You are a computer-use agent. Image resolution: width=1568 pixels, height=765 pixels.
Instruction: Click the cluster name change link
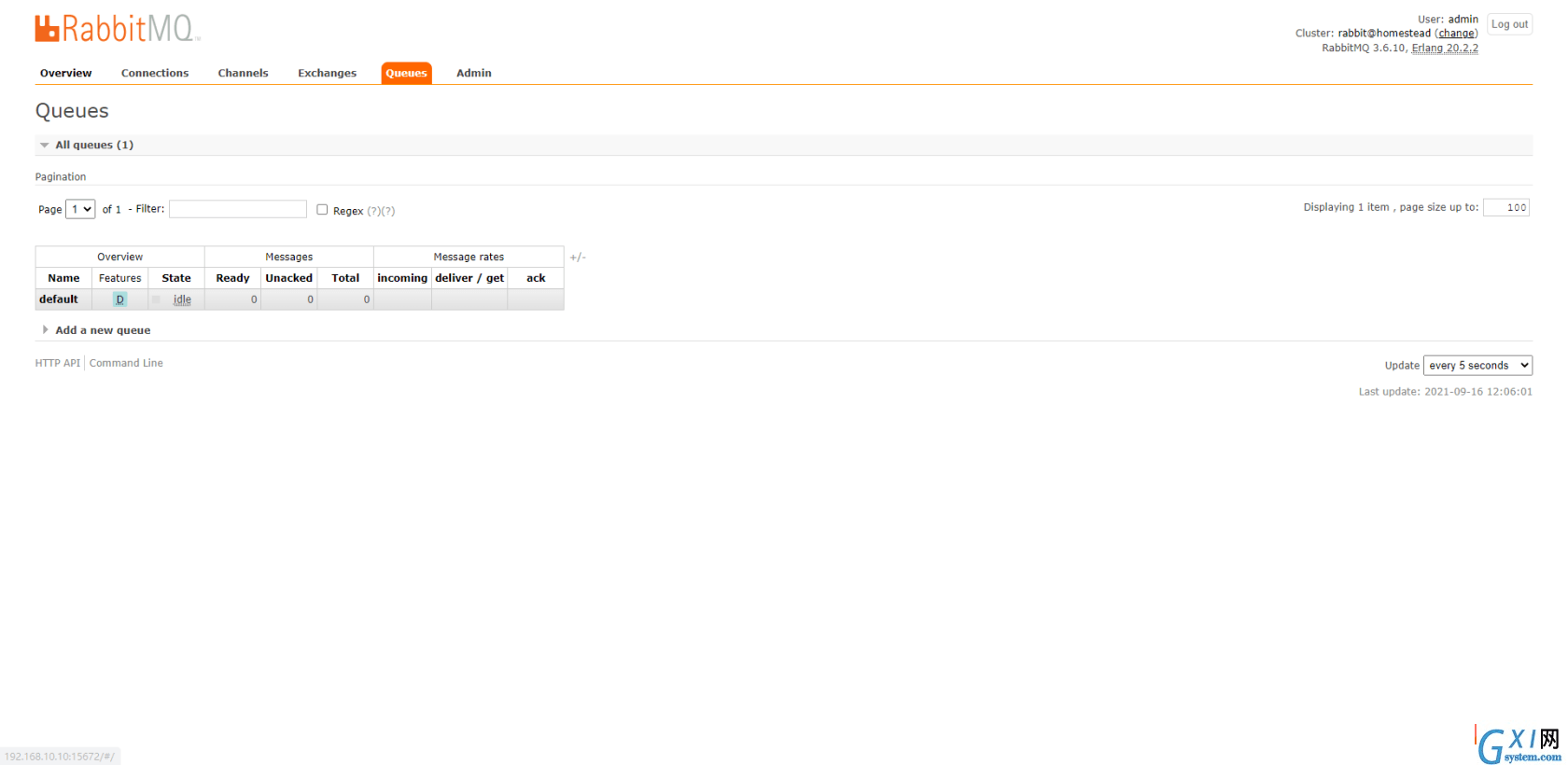pos(1456,34)
